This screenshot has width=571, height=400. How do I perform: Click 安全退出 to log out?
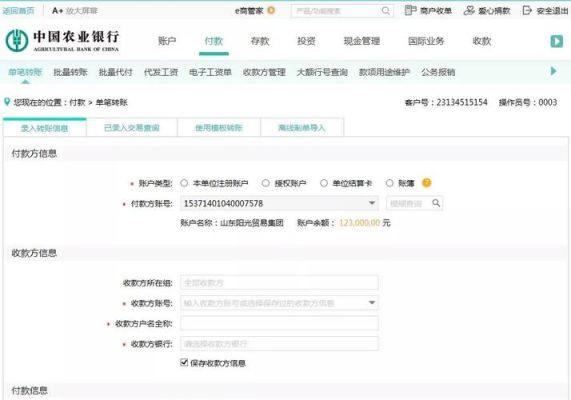click(545, 11)
